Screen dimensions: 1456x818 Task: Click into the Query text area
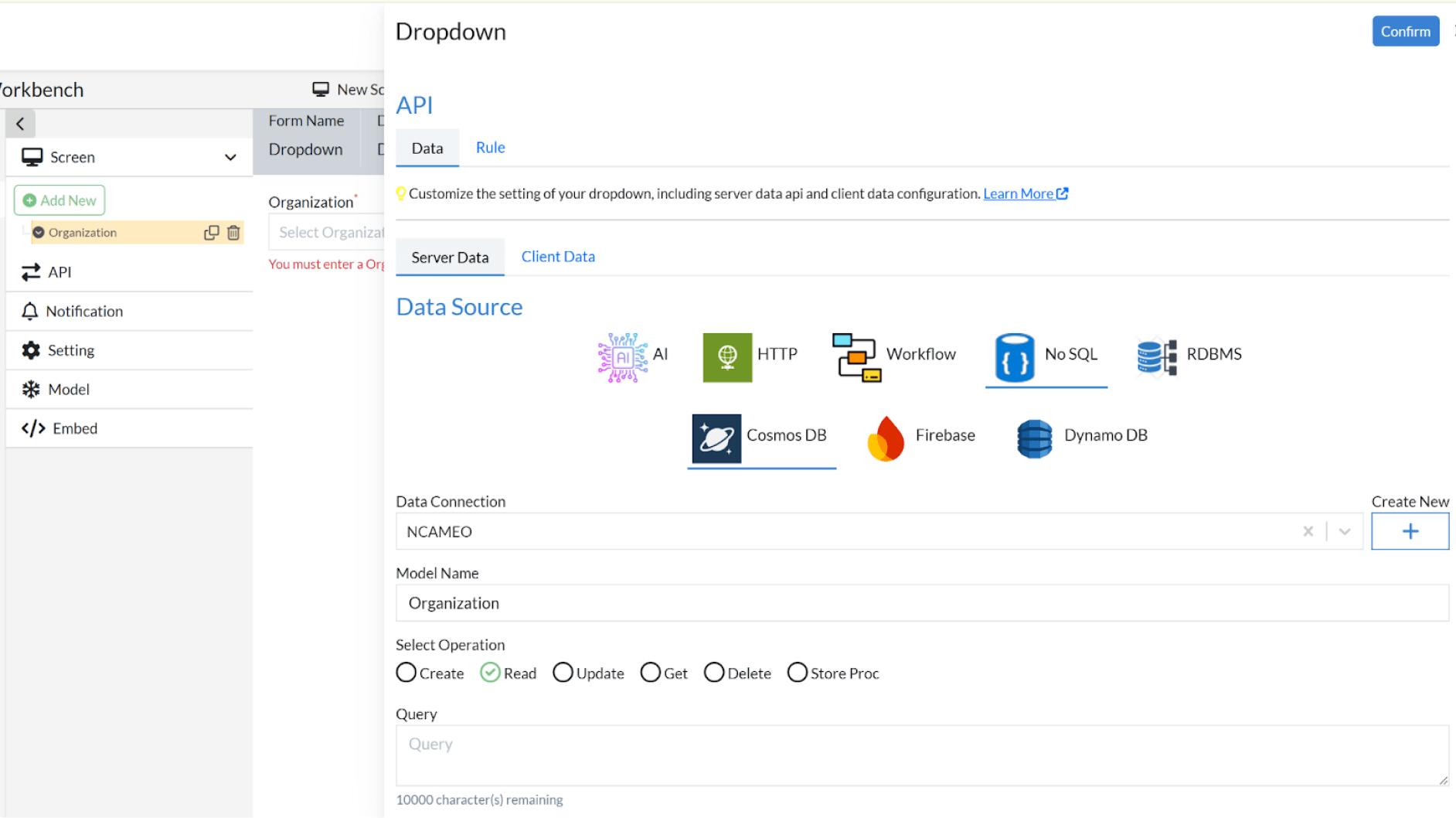pyautogui.click(x=921, y=755)
